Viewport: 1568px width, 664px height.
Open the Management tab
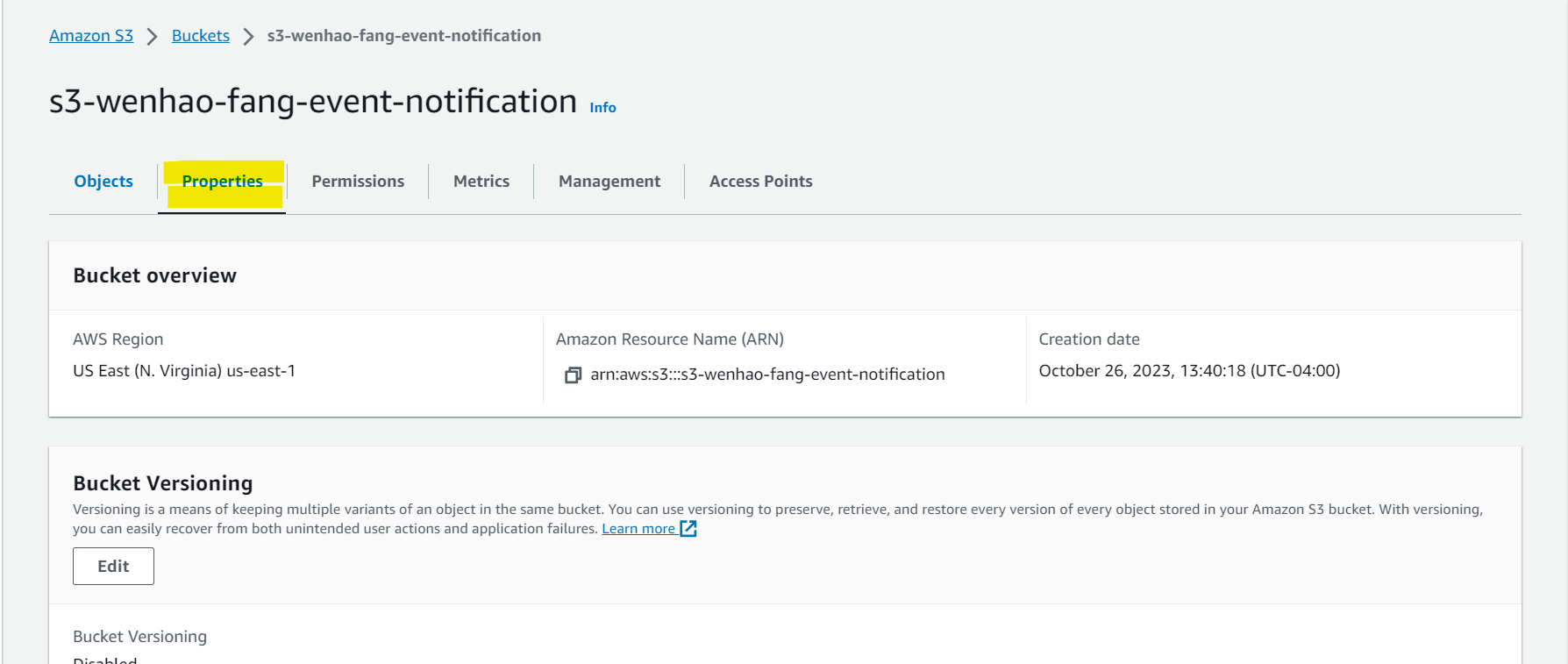click(x=609, y=182)
